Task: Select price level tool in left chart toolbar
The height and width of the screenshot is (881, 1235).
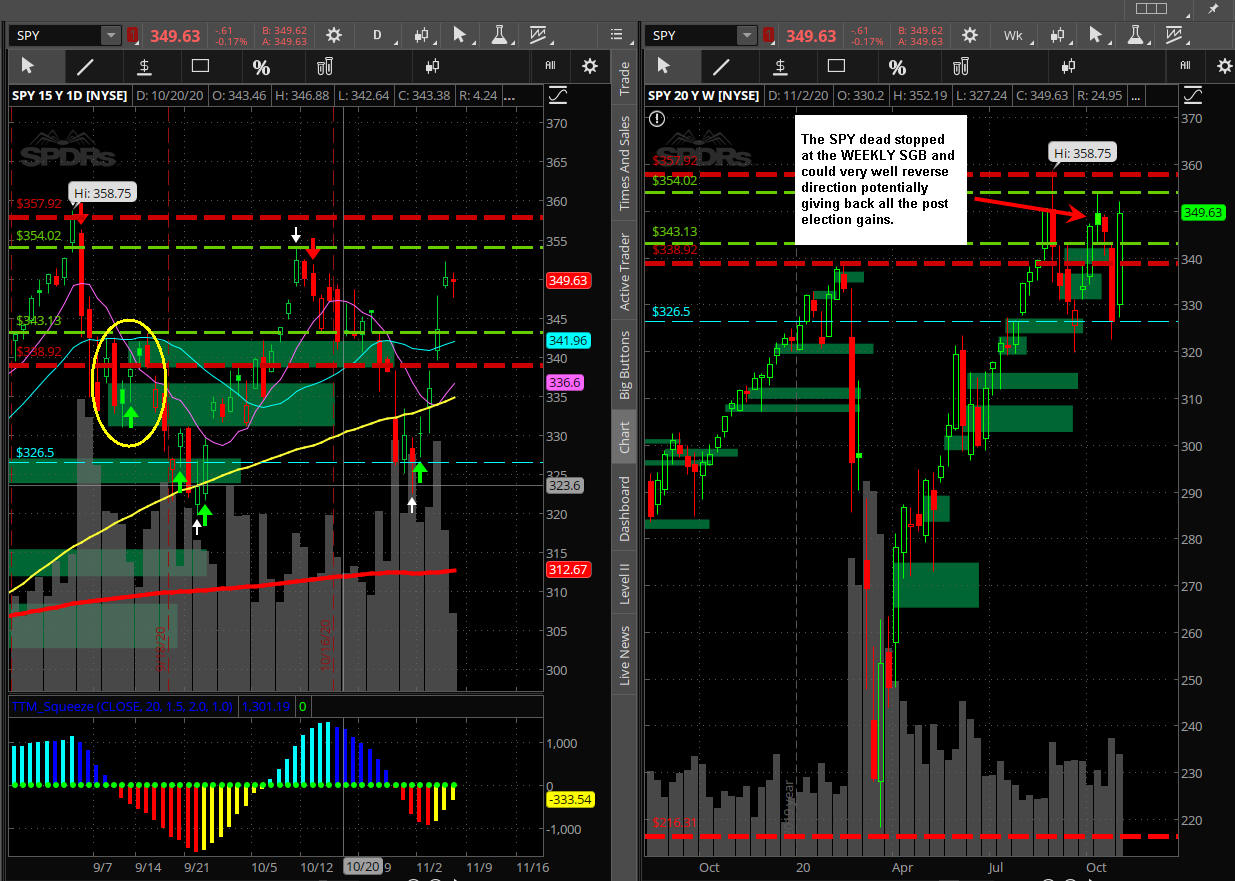Action: coord(144,67)
